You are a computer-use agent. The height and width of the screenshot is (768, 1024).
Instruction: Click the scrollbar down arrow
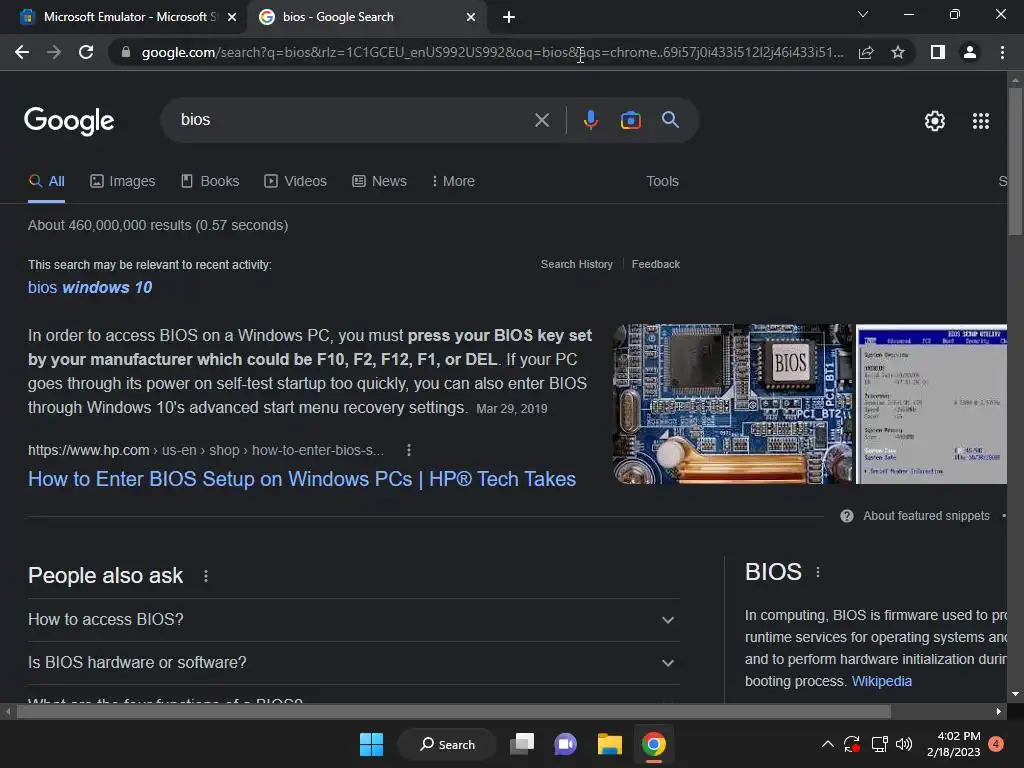click(1015, 694)
